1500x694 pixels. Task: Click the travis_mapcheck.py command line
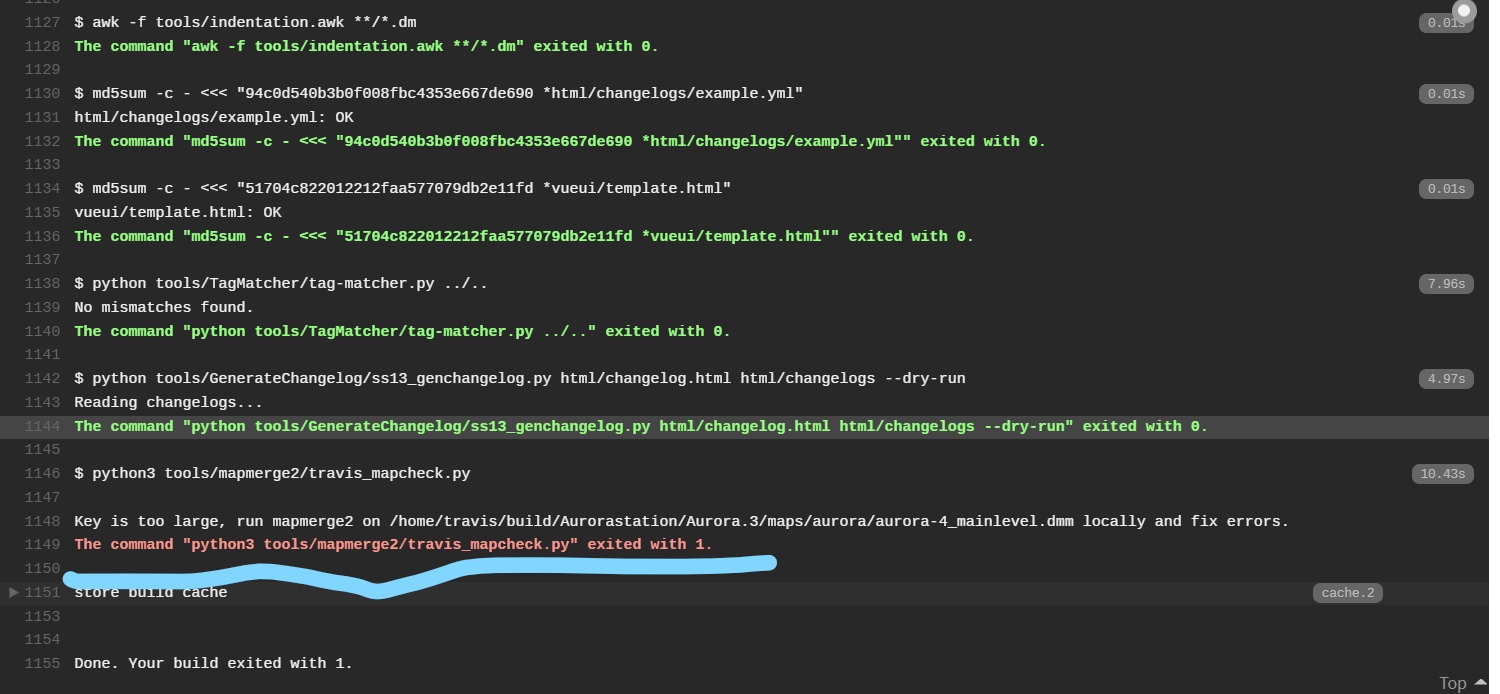pos(272,474)
